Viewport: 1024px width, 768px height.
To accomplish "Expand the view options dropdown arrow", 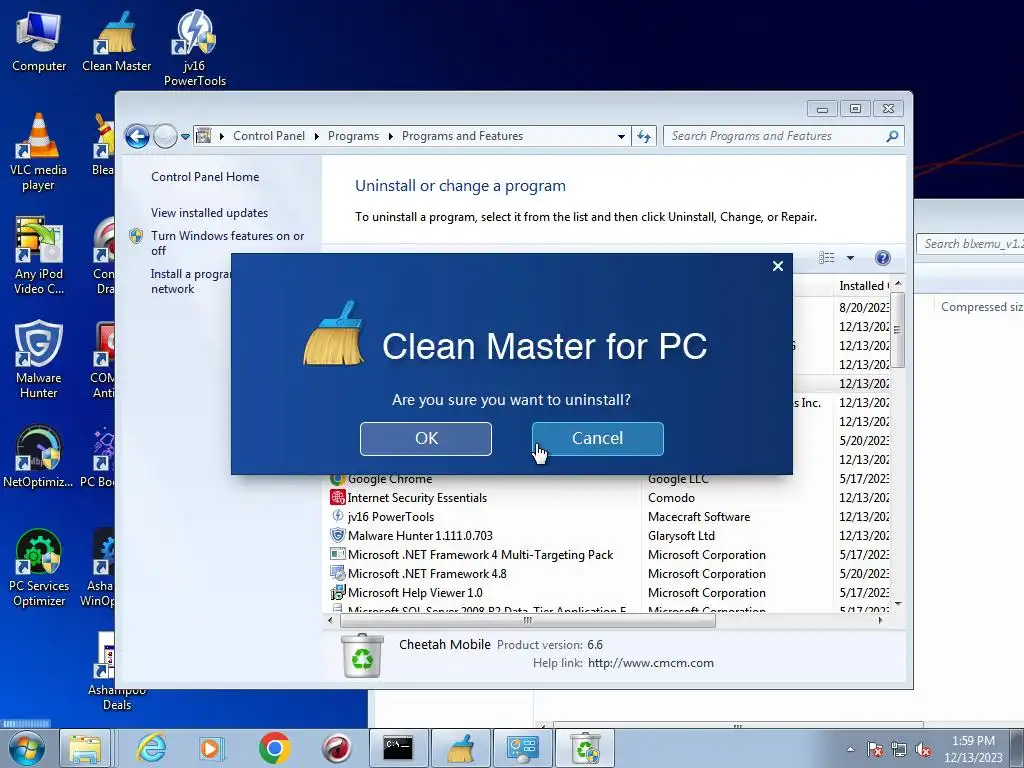I will click(850, 258).
